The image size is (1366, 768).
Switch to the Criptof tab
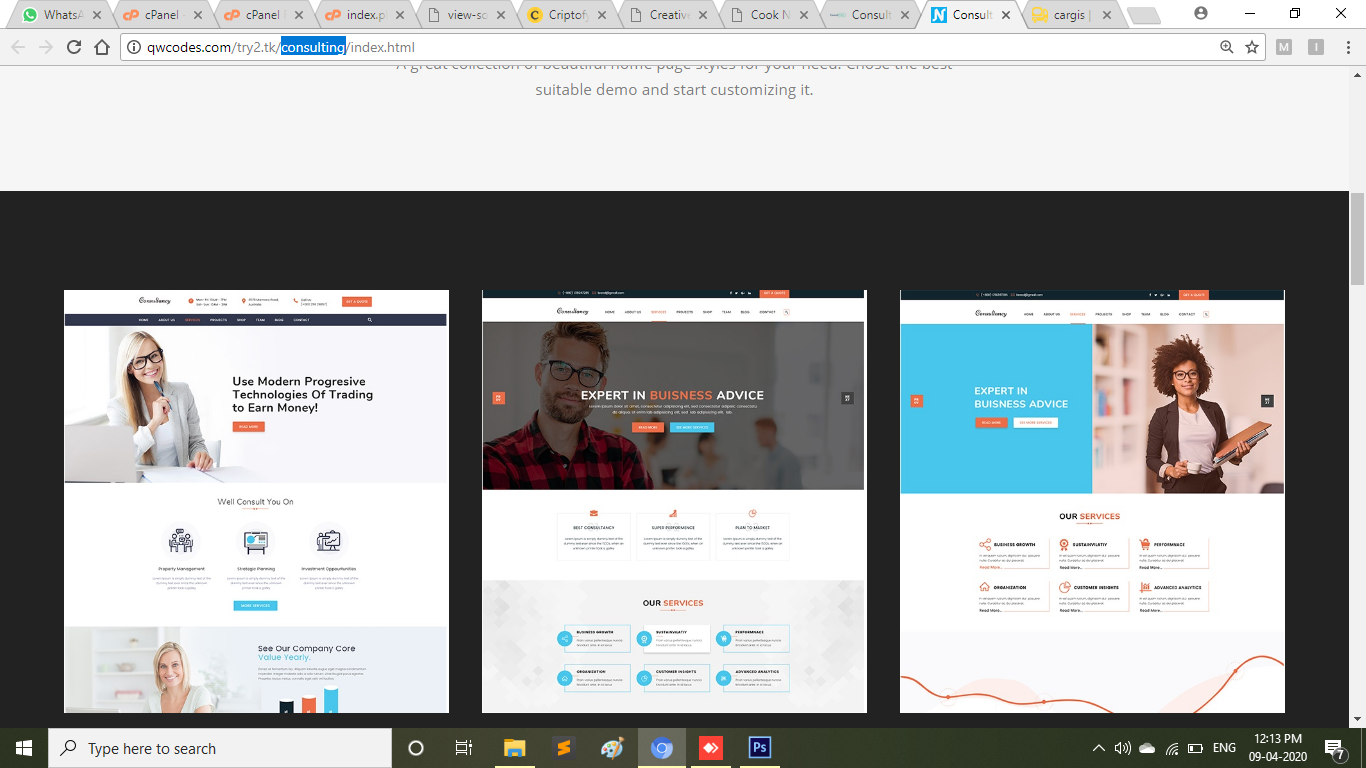click(565, 15)
